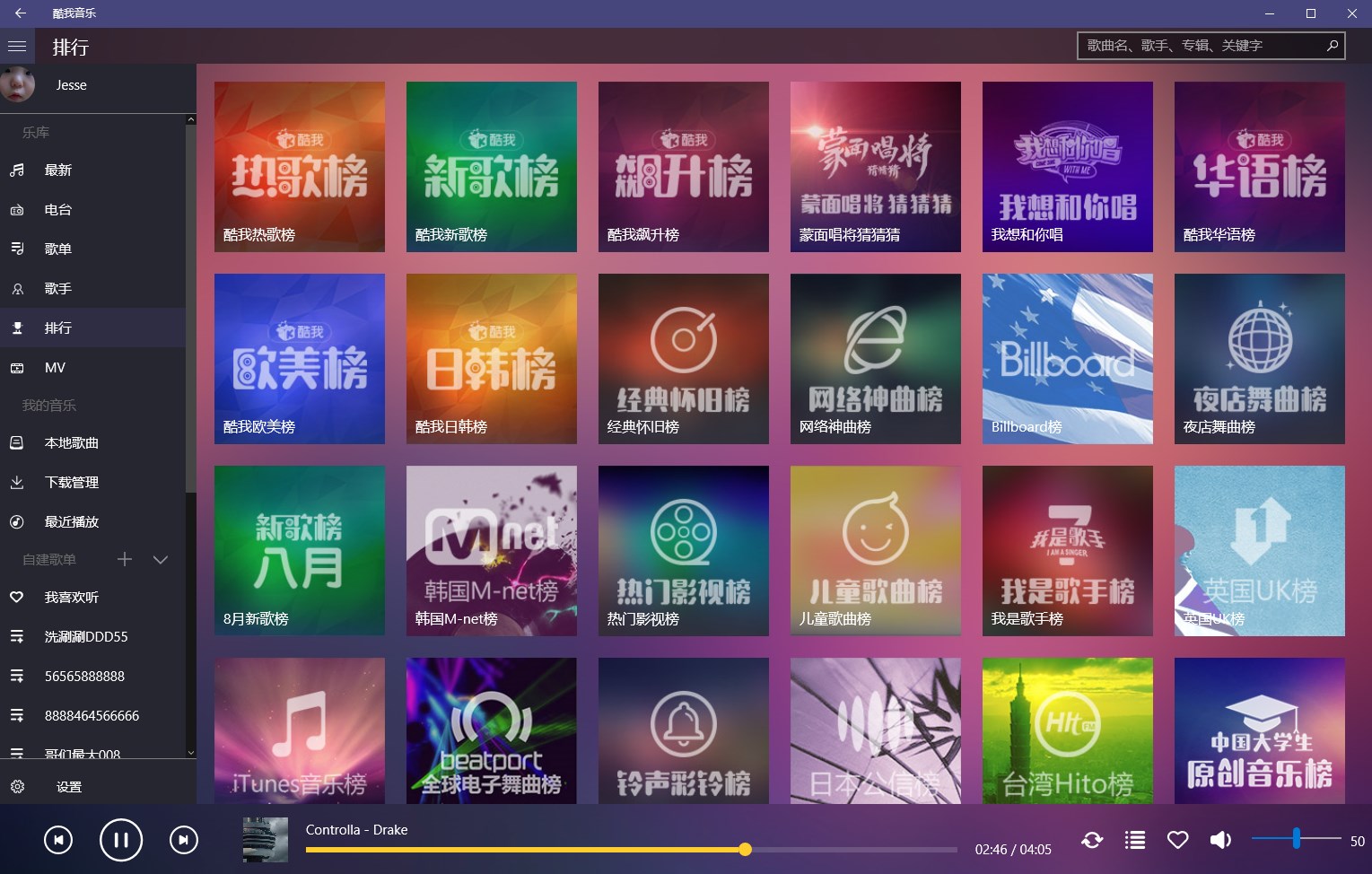Skip to the next track
The height and width of the screenshot is (874, 1372).
(x=184, y=840)
